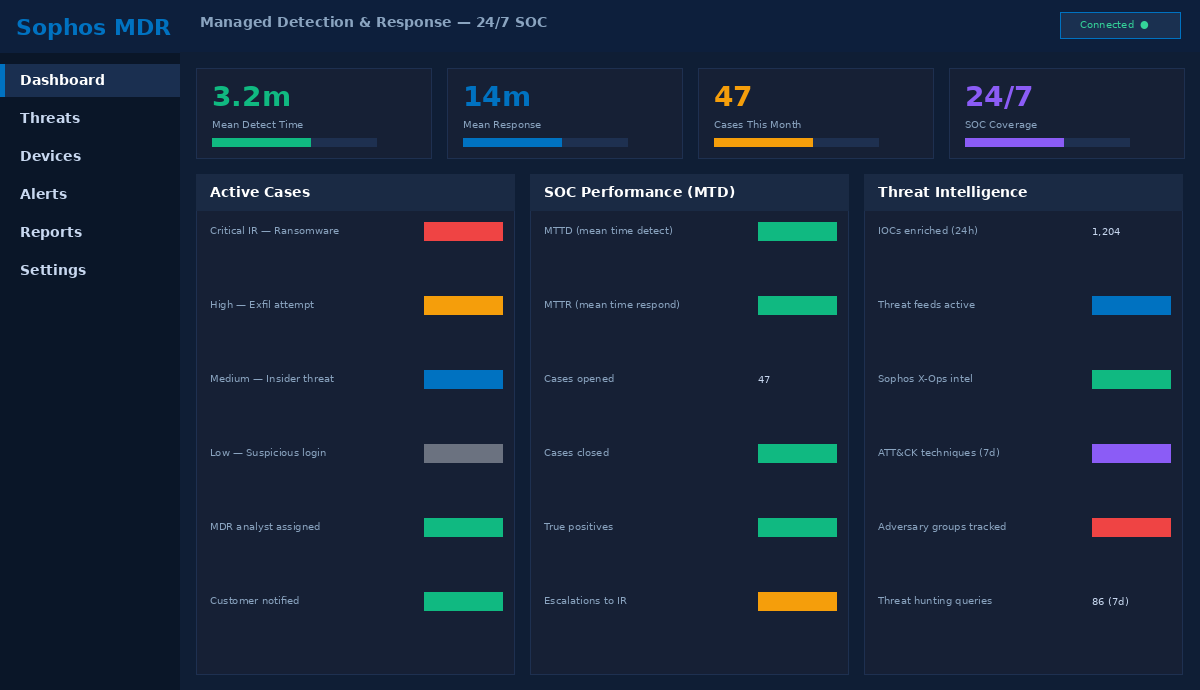The height and width of the screenshot is (690, 1200).
Task: Click the Sophos MDR logo title
Action: (x=93, y=28)
